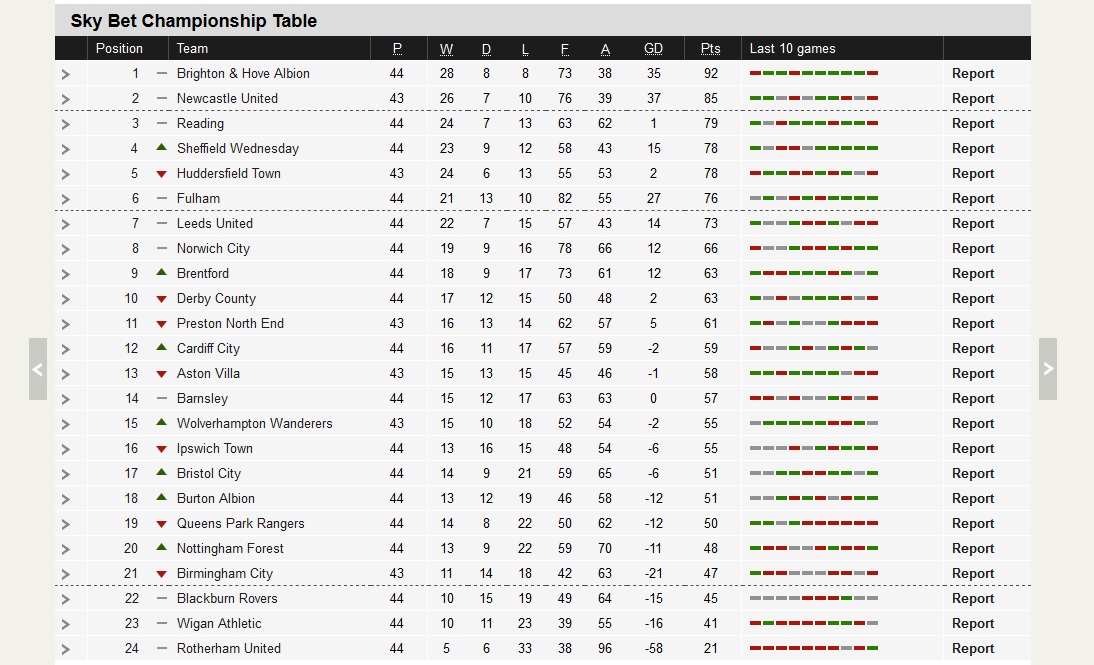
Task: Click Wigan Athletic's last 10 games form bar
Action: point(813,623)
